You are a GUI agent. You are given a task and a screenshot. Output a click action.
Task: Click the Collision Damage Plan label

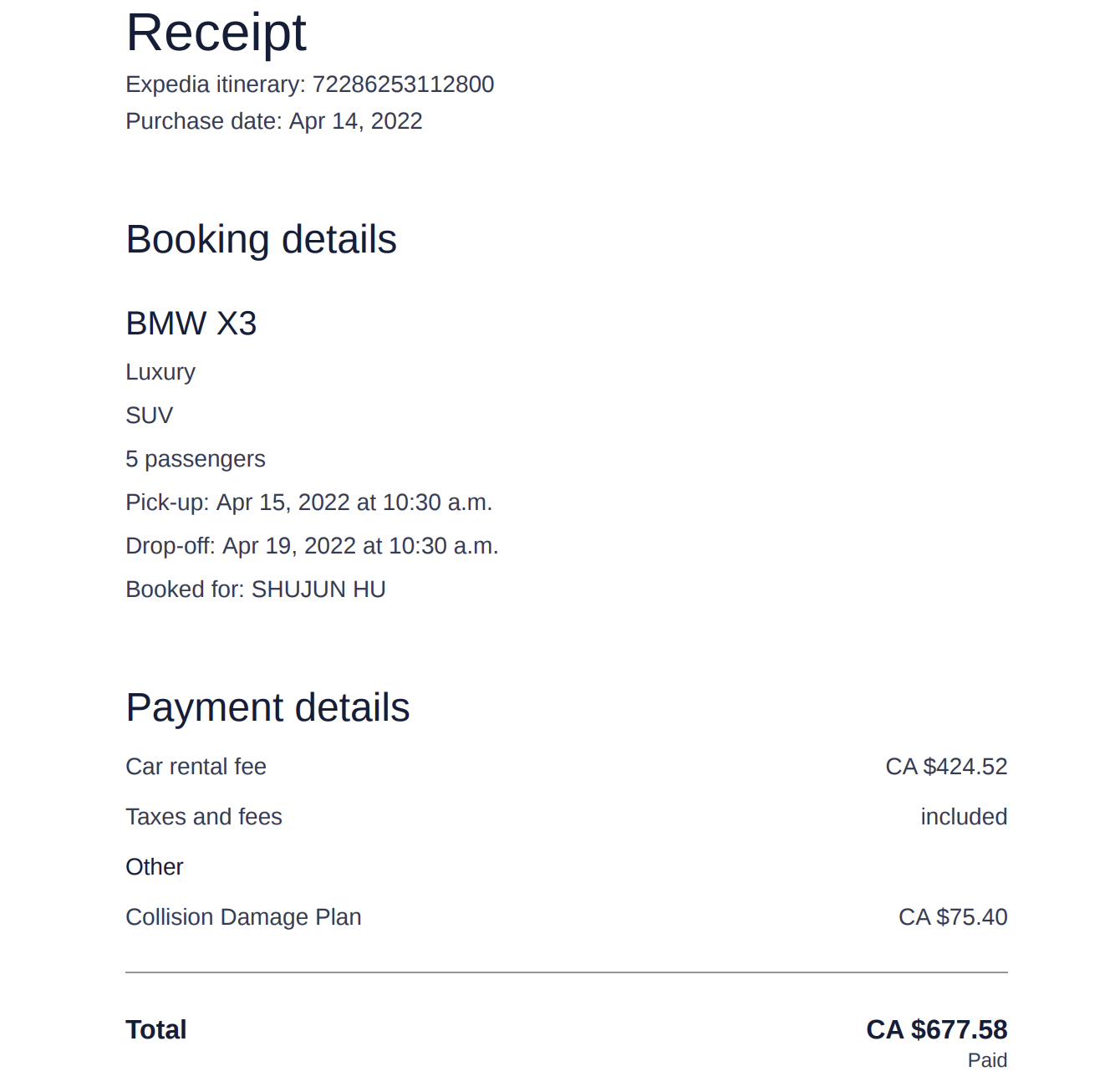pos(243,917)
